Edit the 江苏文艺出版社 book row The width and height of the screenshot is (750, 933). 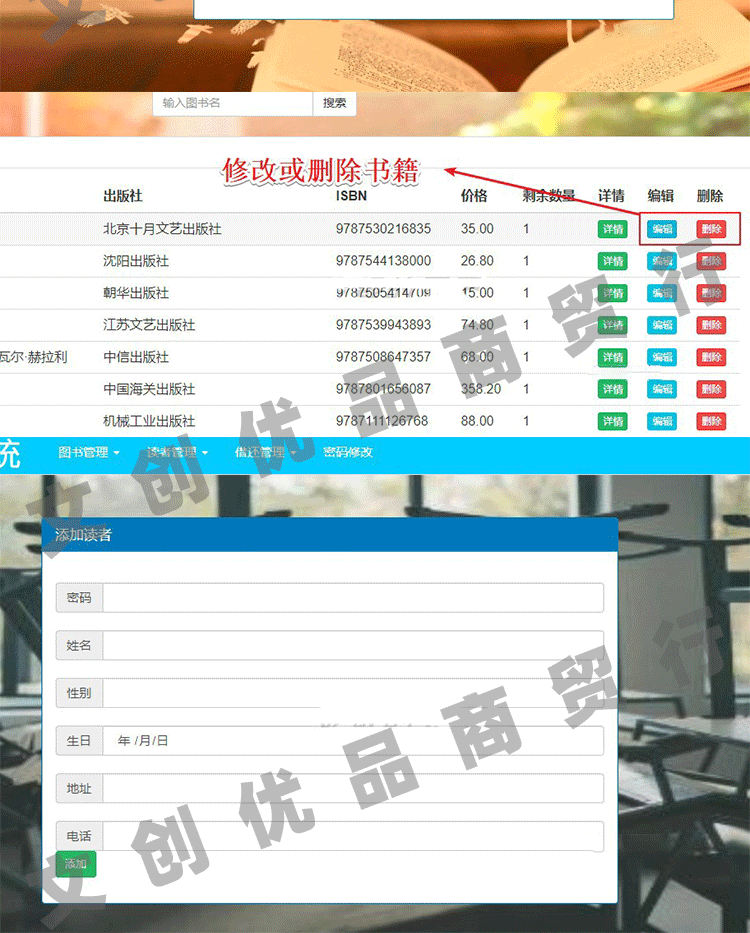pos(662,325)
